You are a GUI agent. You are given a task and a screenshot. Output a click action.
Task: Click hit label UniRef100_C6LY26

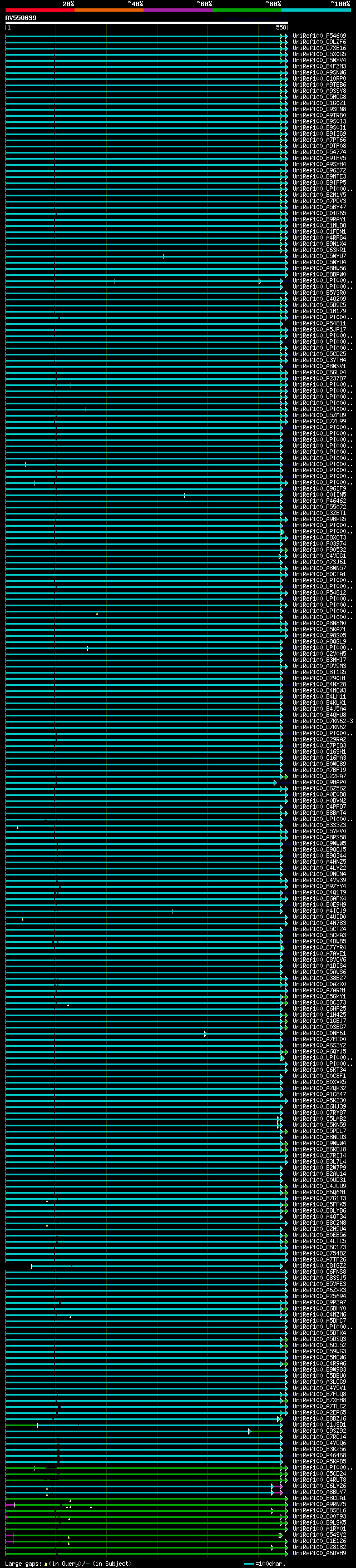click(x=319, y=1486)
